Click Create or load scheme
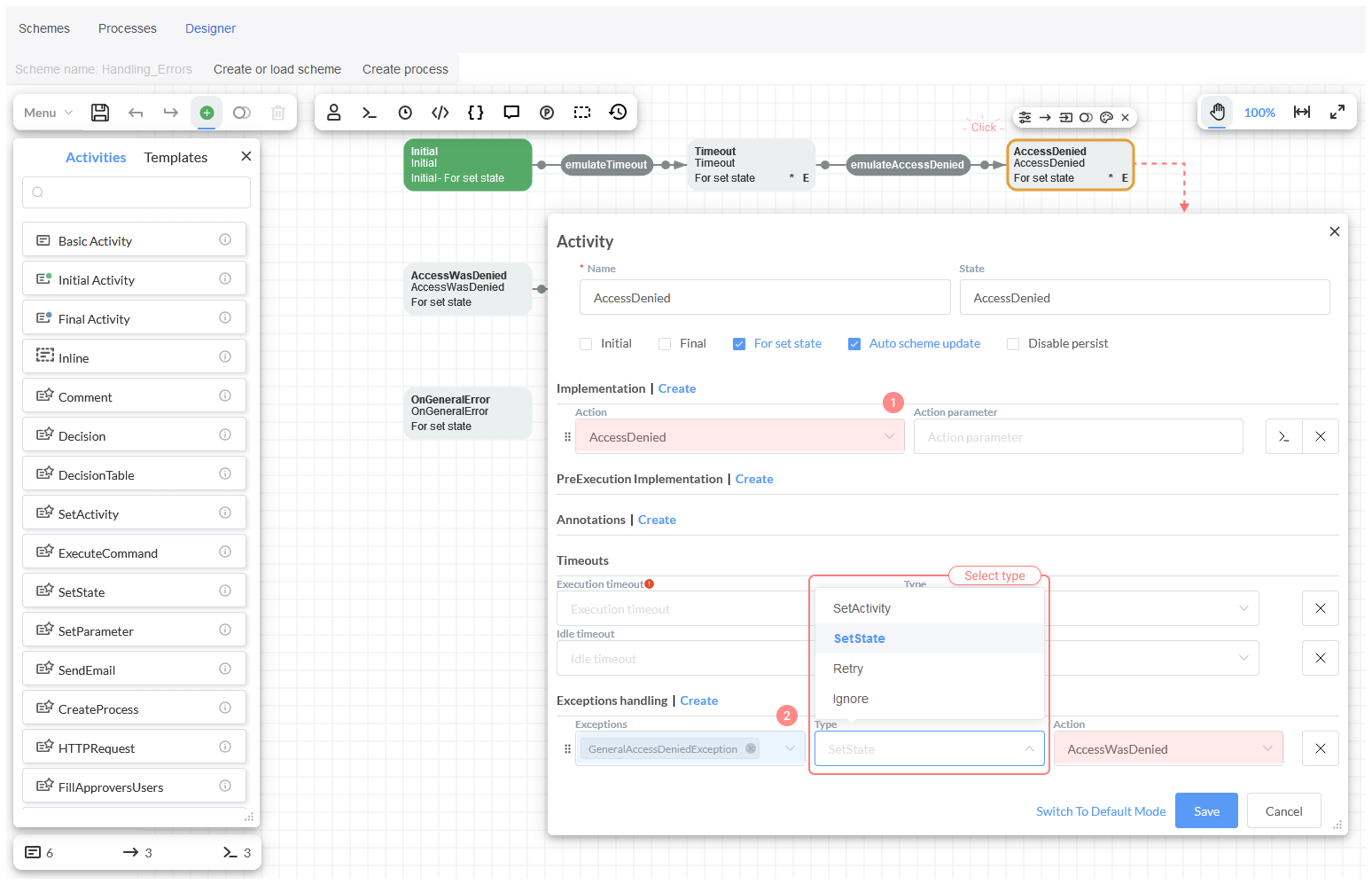 click(x=277, y=69)
